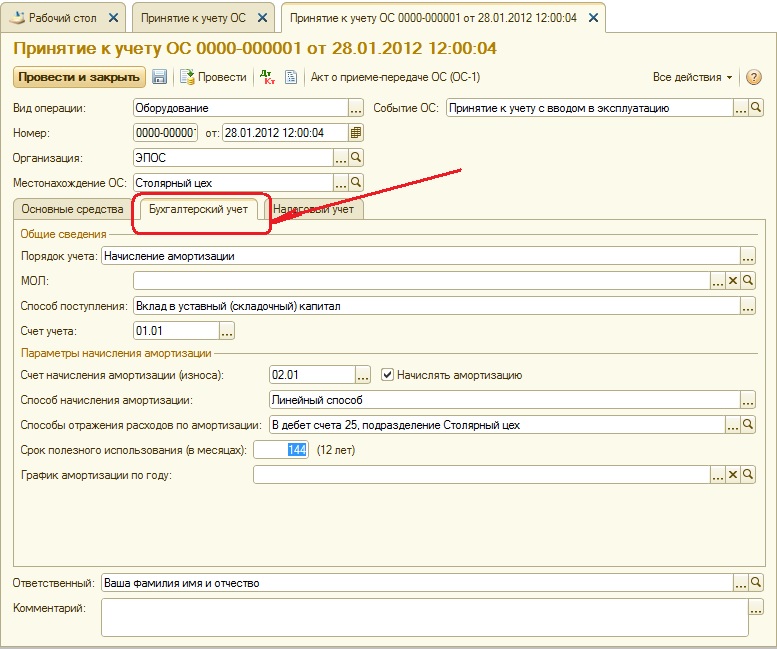Open selection for Способы отражения расходов
The height and width of the screenshot is (649, 777).
point(733,425)
